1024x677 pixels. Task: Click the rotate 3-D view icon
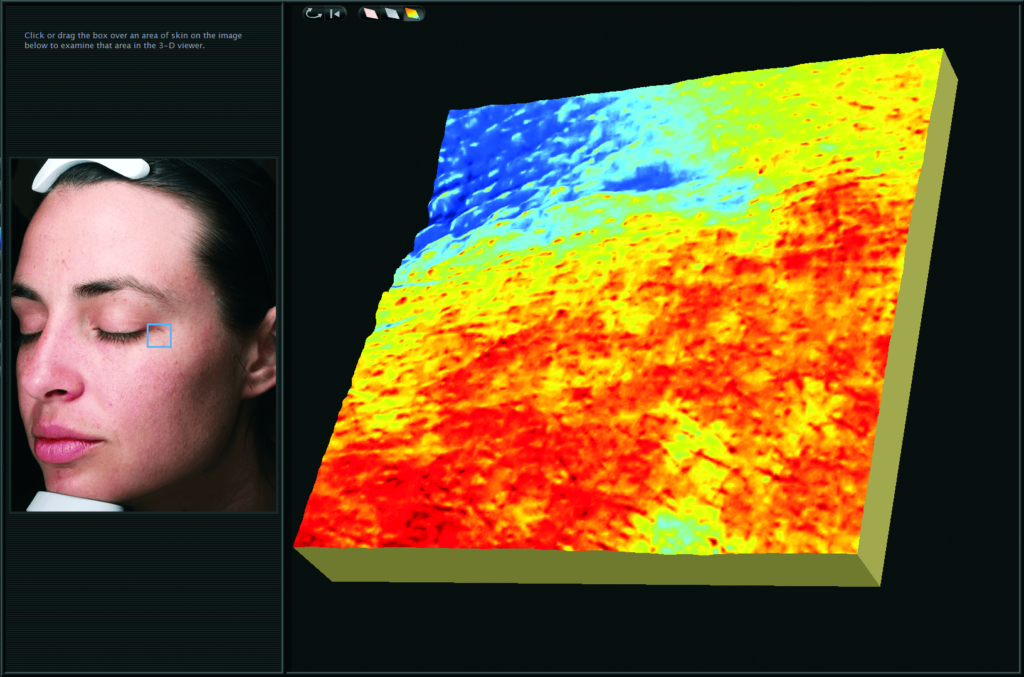[314, 13]
